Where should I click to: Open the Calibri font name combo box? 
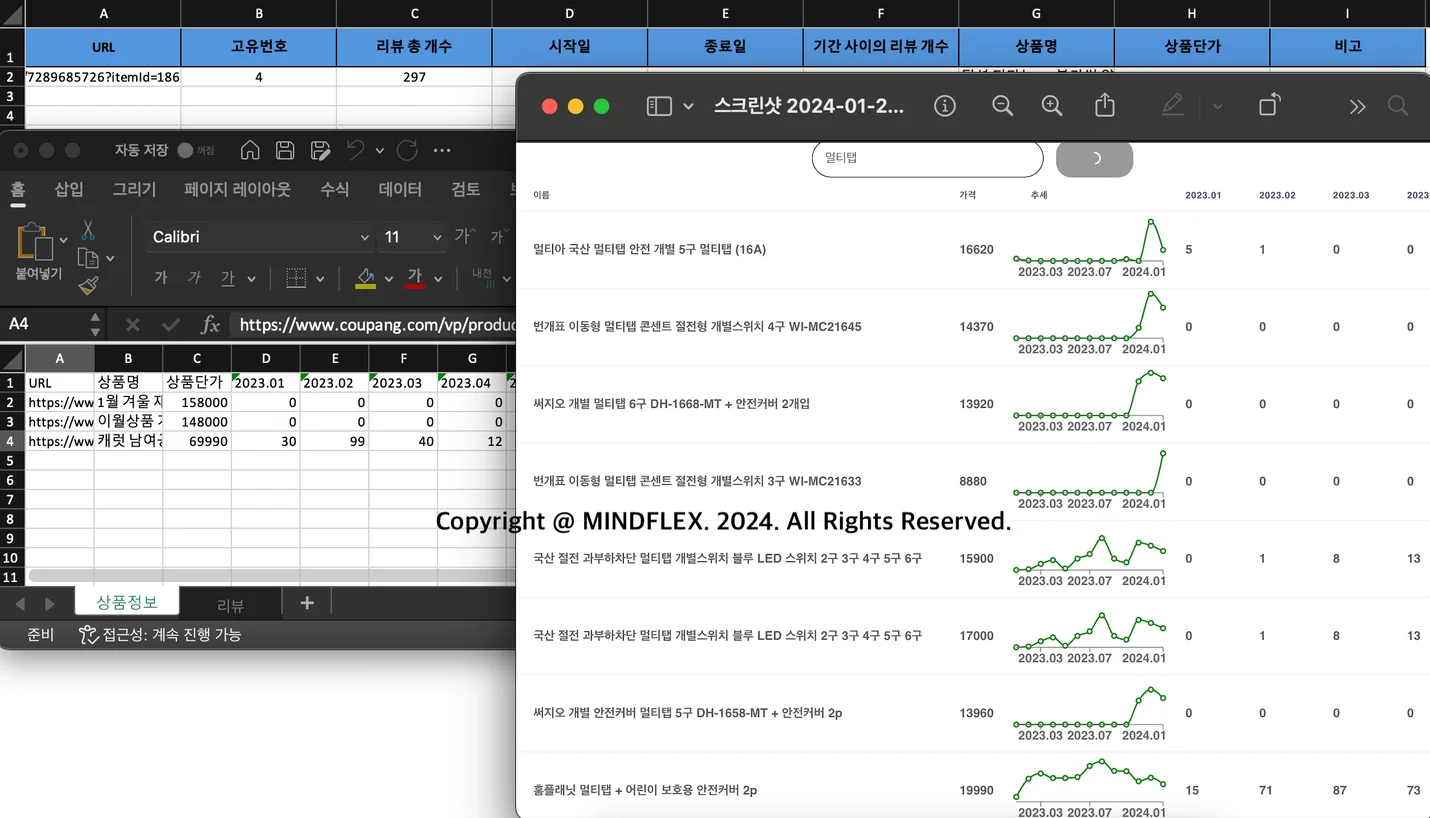click(260, 237)
